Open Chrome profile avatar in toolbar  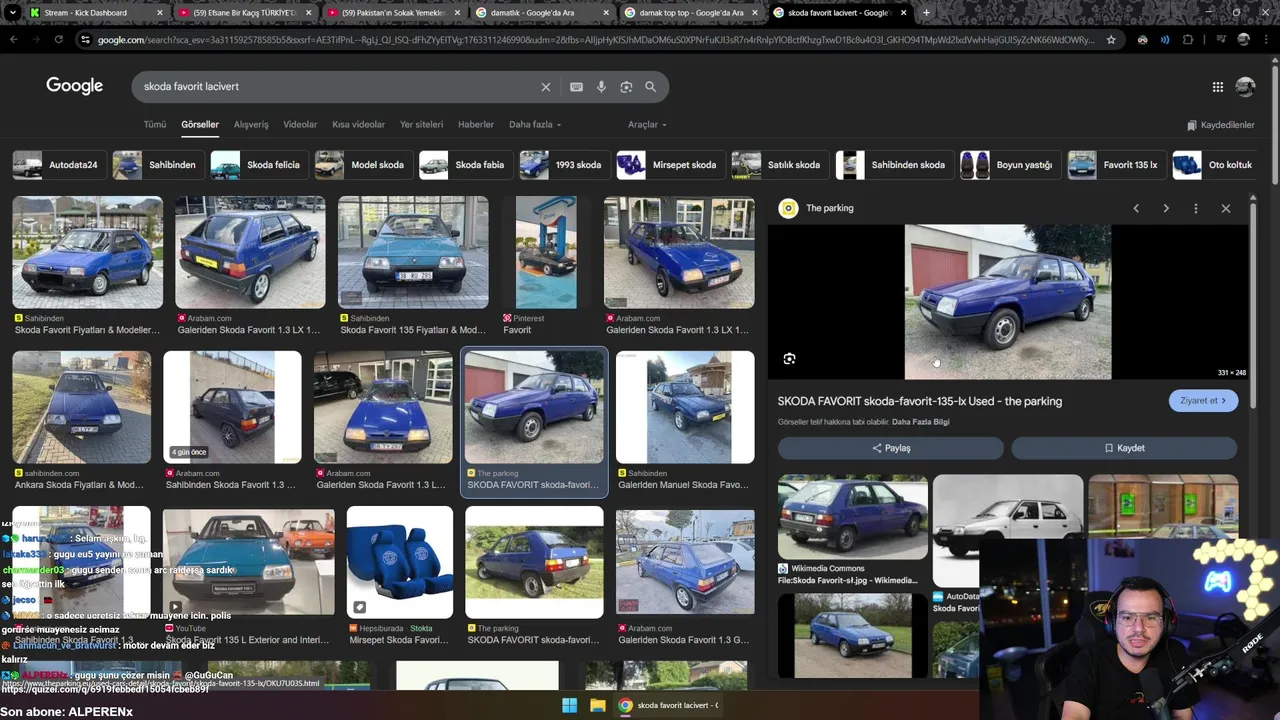pos(1243,40)
